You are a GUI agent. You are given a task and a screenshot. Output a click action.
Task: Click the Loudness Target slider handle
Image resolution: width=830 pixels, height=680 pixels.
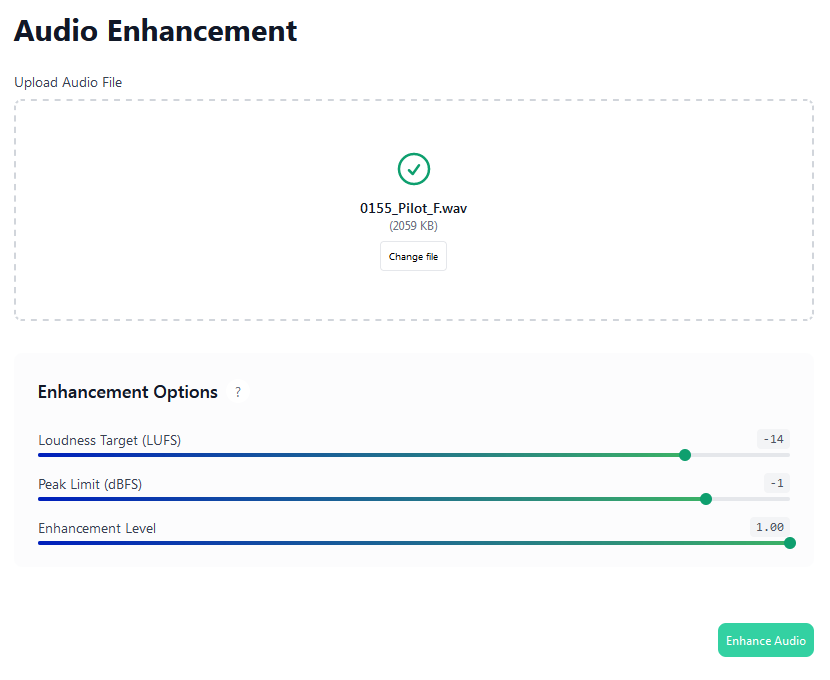[x=685, y=455]
